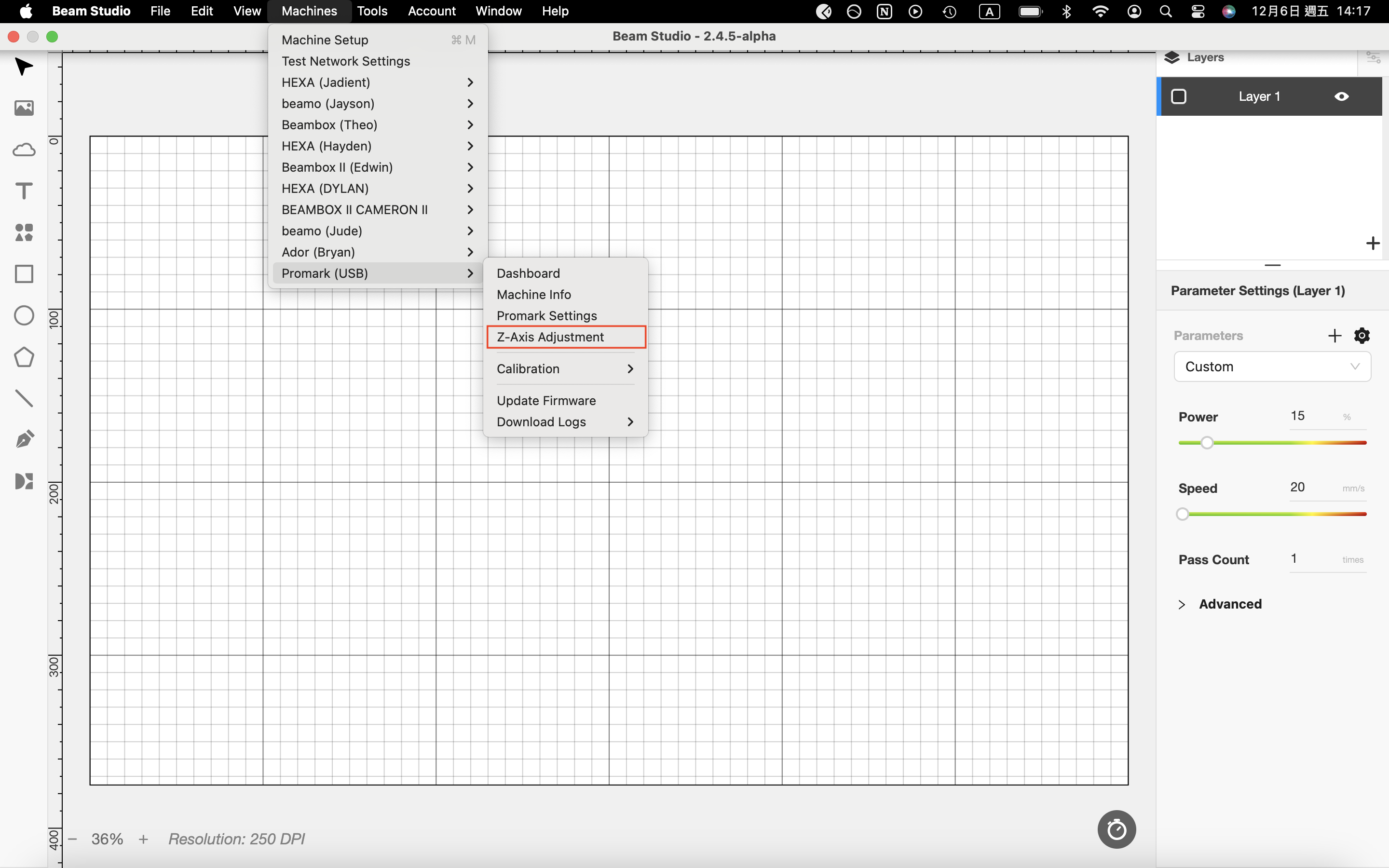Select Machine Setup menu item
This screenshot has height=868, width=1389.
(378, 40)
